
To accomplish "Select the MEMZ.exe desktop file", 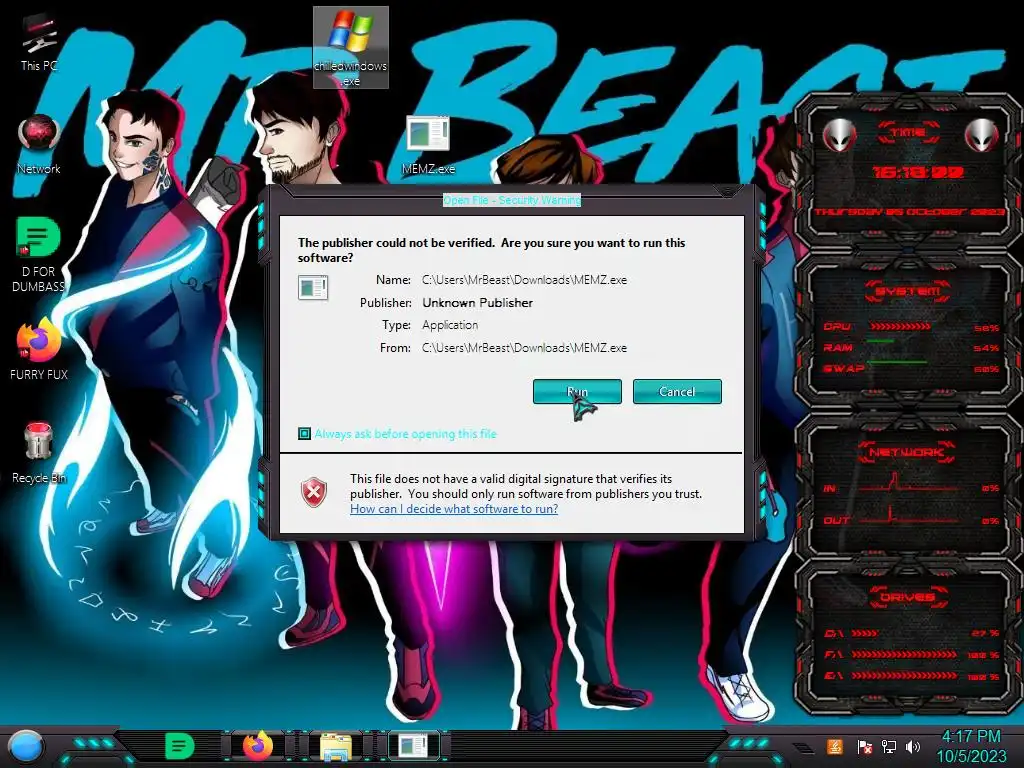I will tap(428, 145).
